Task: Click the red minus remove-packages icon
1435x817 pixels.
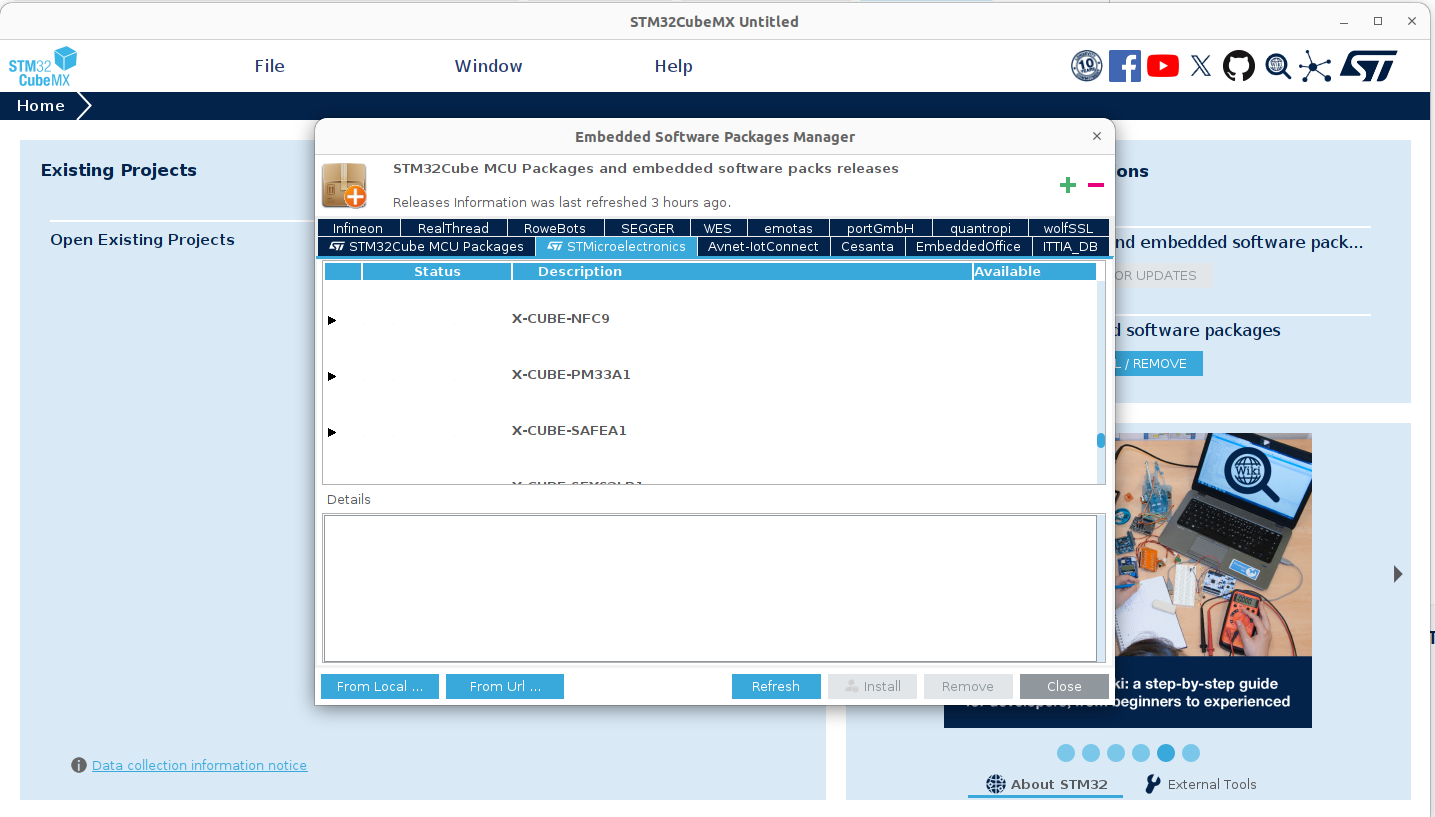Action: click(x=1095, y=185)
